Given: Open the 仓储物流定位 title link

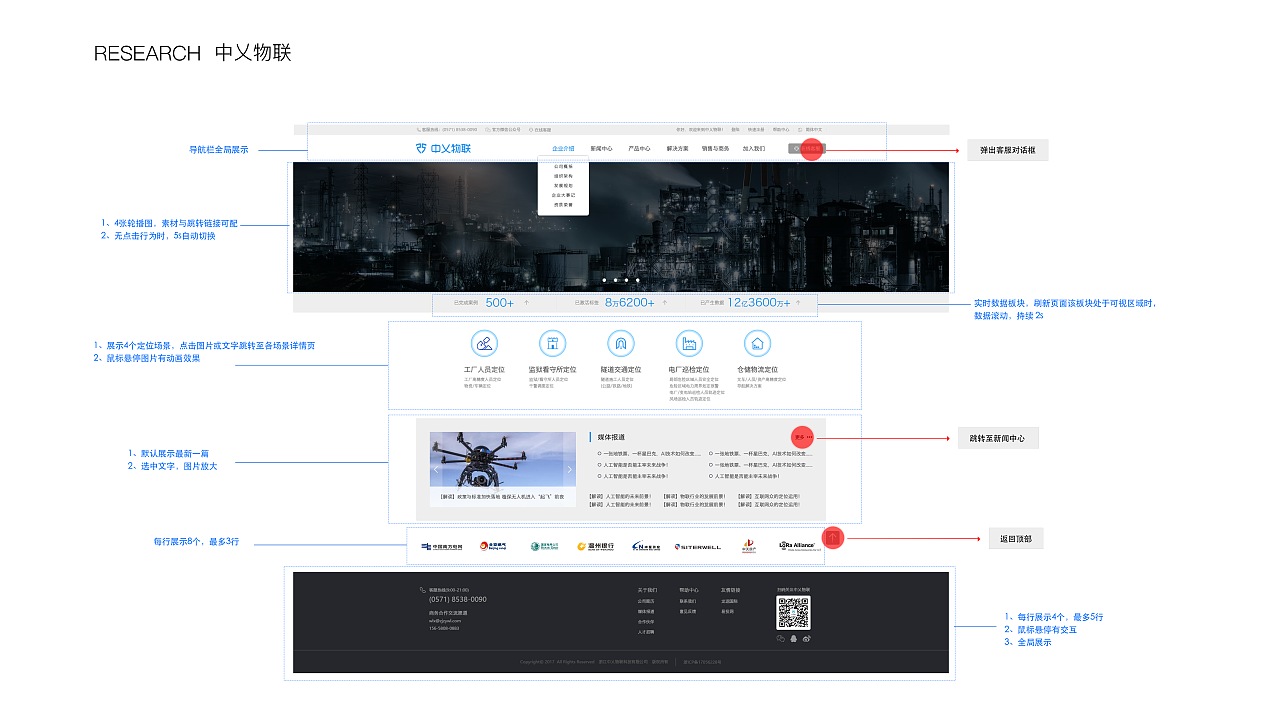Looking at the screenshot, I should click(x=758, y=370).
